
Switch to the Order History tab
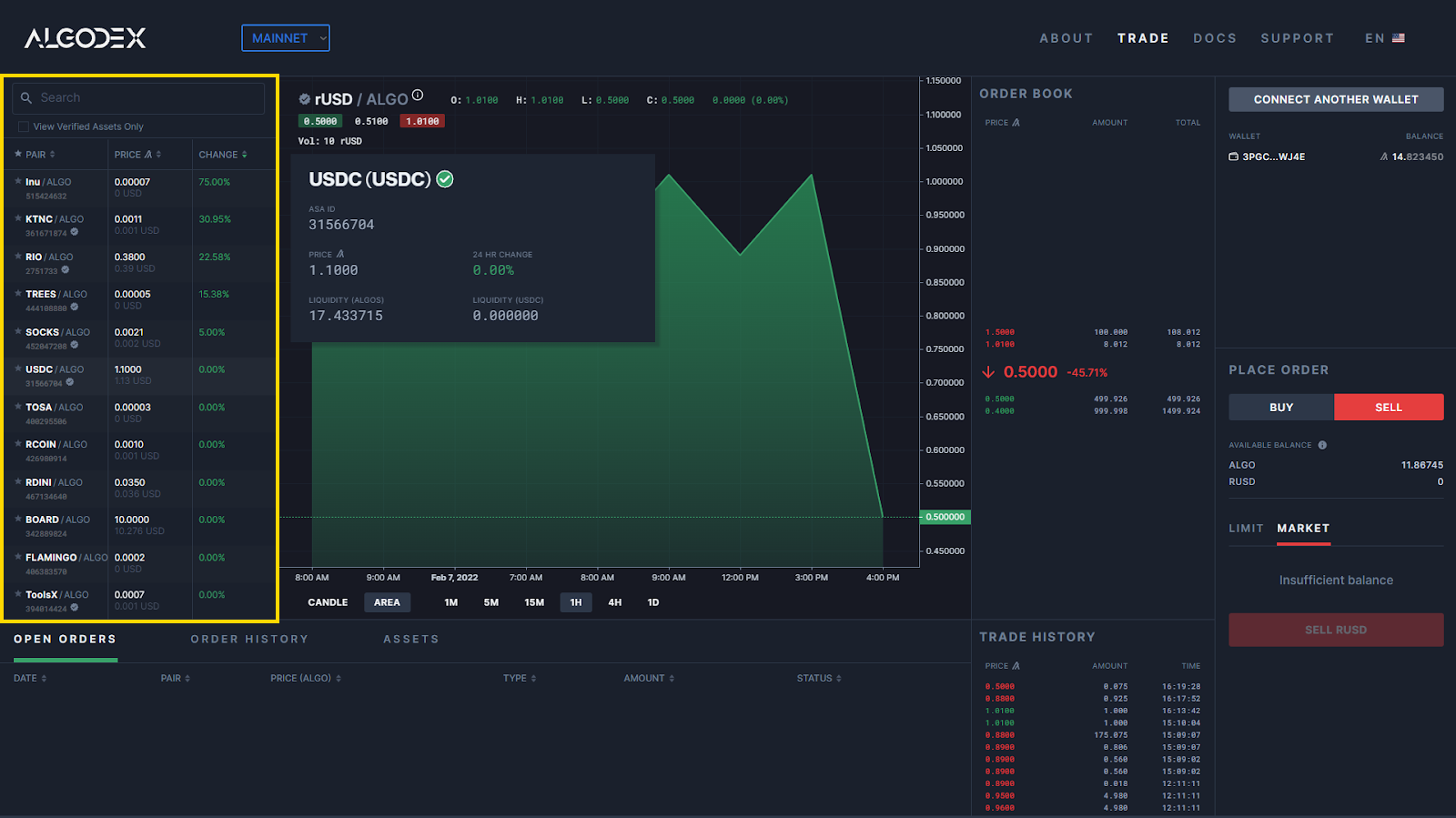pos(249,640)
